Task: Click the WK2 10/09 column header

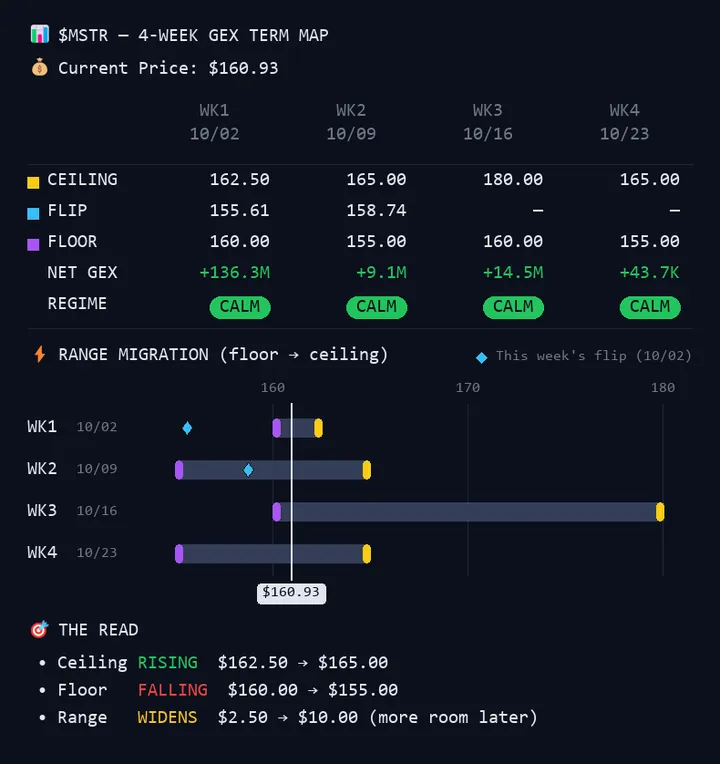Action: 351,122
